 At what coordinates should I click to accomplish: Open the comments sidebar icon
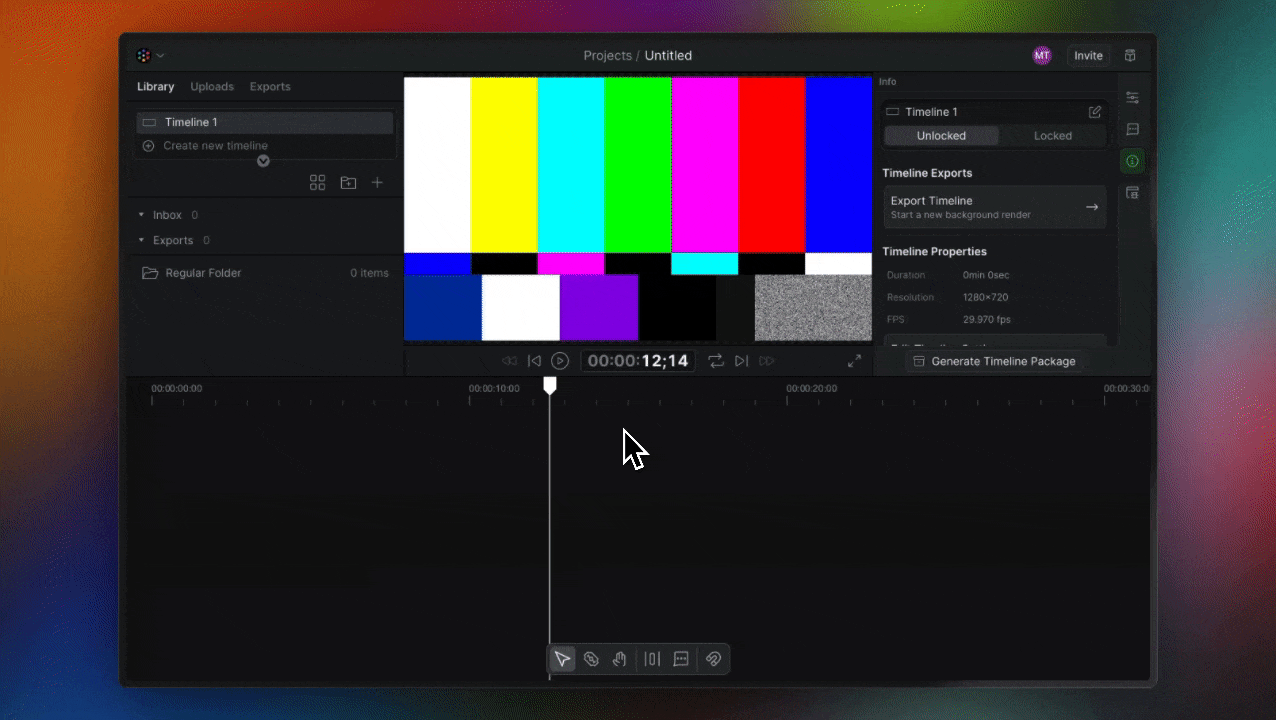1132,130
